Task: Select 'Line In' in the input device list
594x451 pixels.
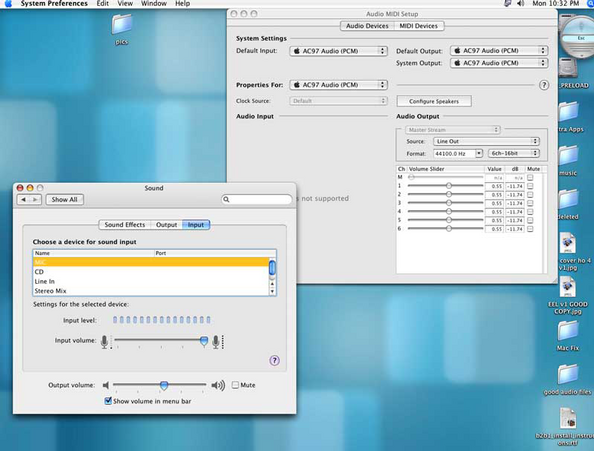Action: pos(151,281)
